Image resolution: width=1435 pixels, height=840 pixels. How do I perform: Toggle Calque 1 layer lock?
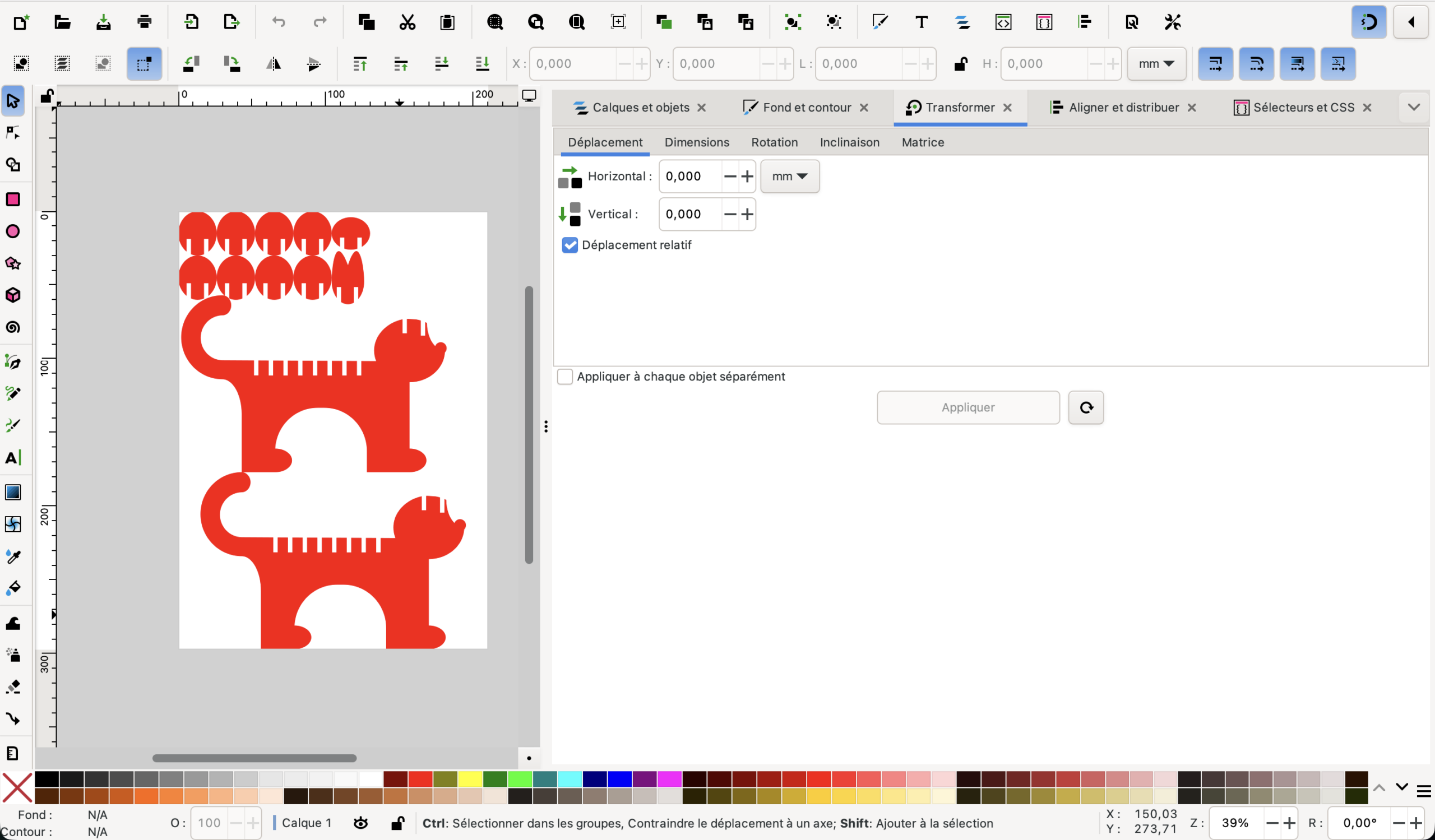pos(397,823)
